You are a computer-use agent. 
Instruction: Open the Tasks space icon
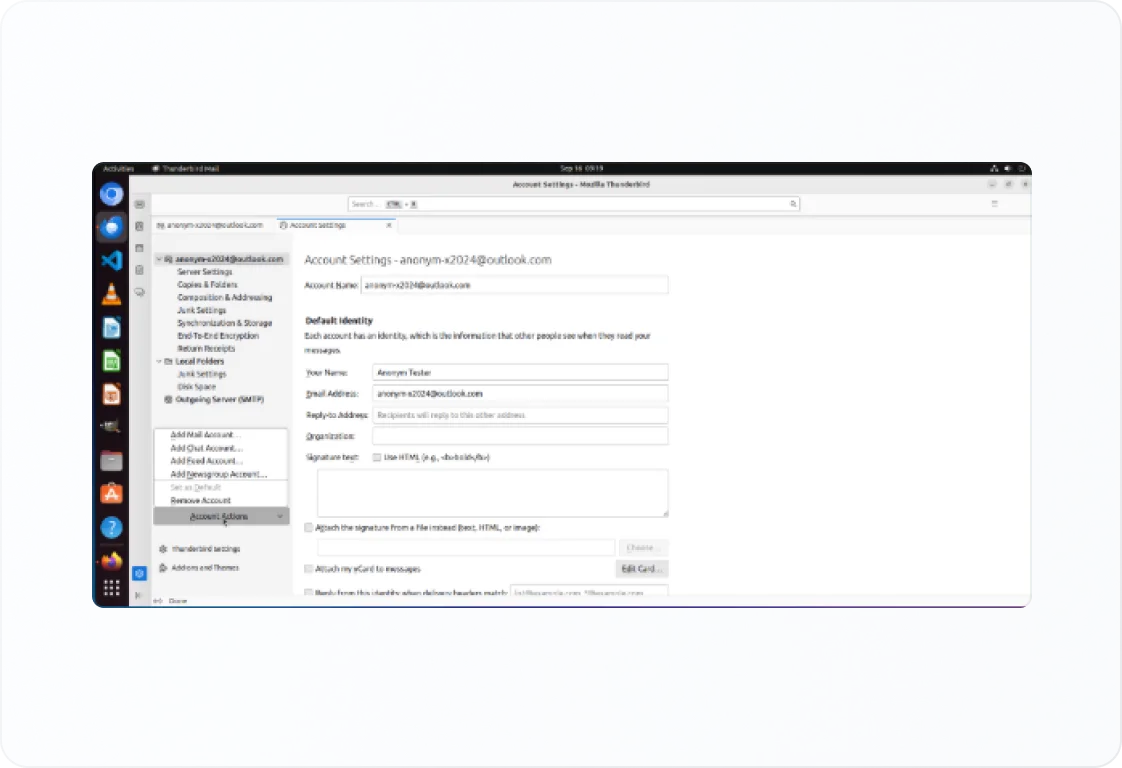tap(140, 271)
